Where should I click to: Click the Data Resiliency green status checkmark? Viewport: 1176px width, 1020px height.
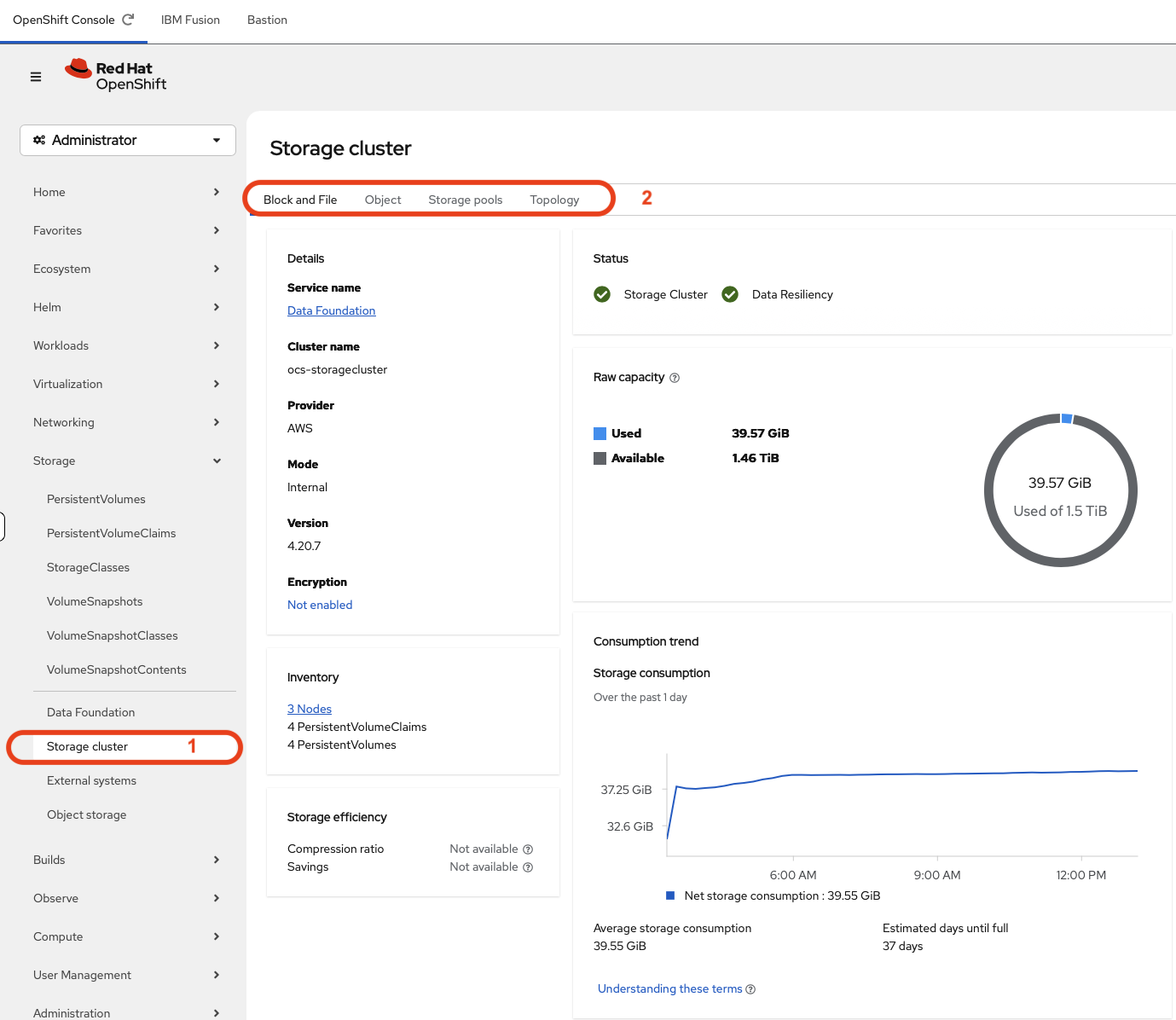[730, 294]
